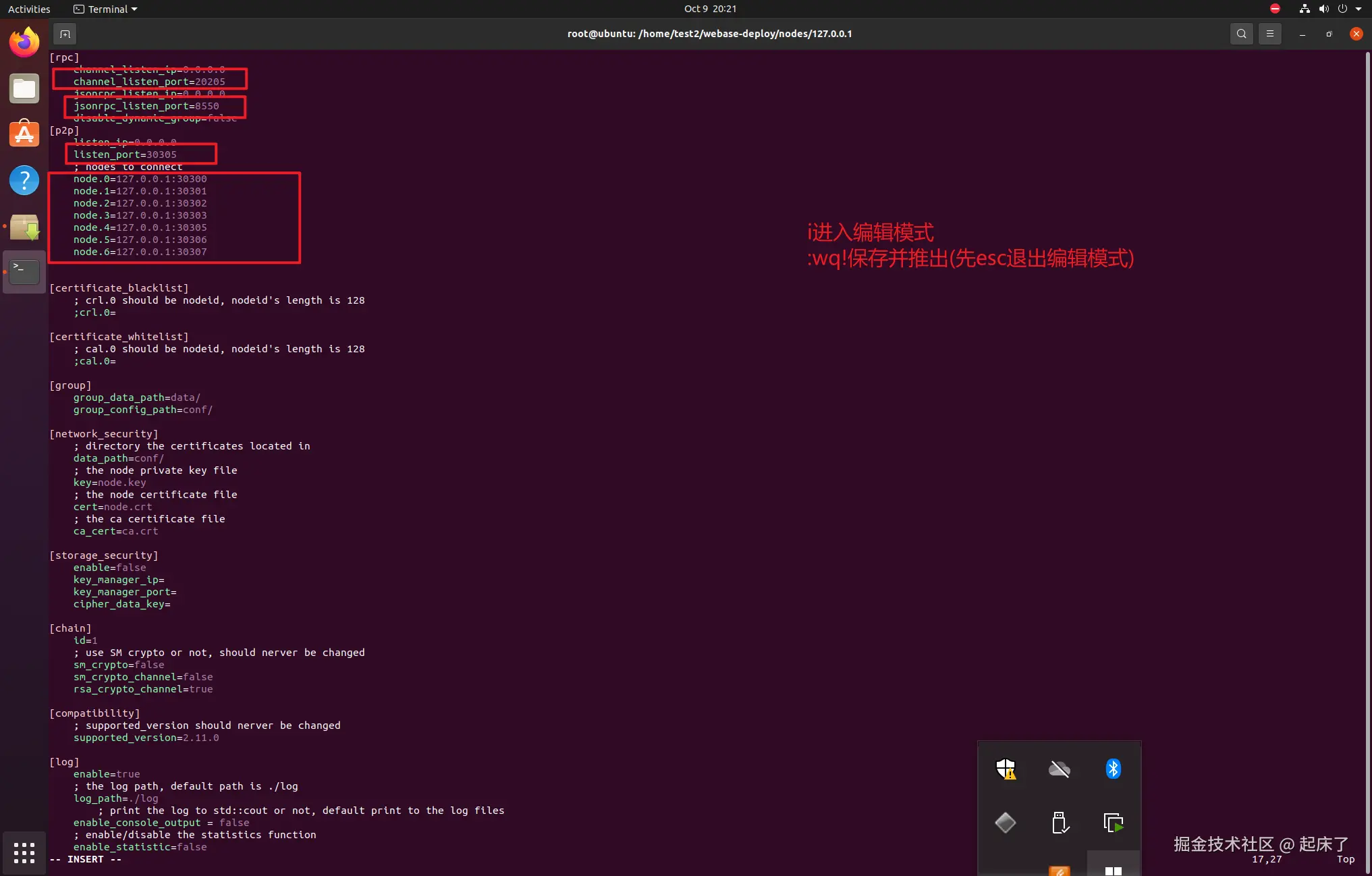This screenshot has width=1372, height=876.
Task: Click the Bluetooth tray icon
Action: tap(1113, 769)
